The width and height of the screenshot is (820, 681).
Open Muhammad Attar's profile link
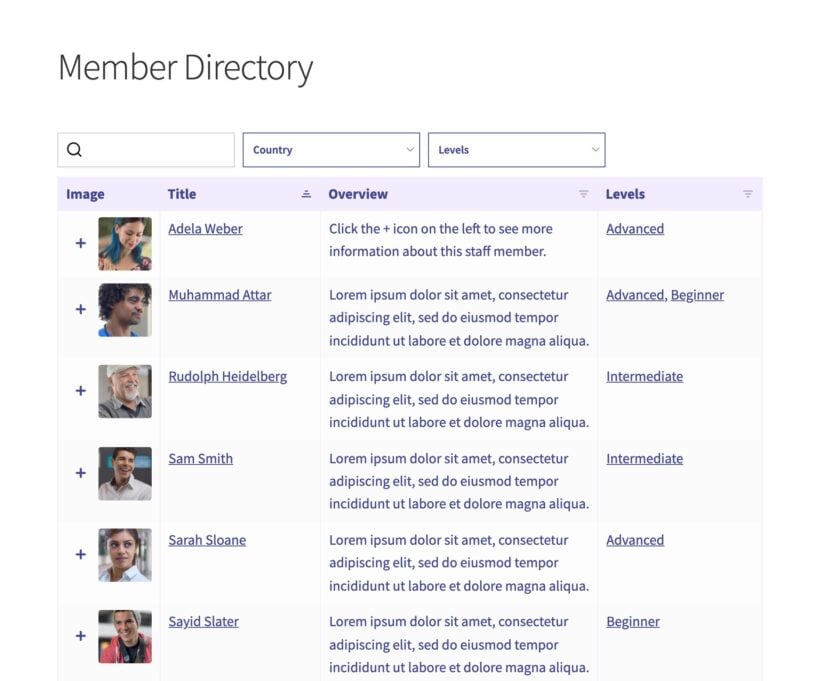click(220, 295)
